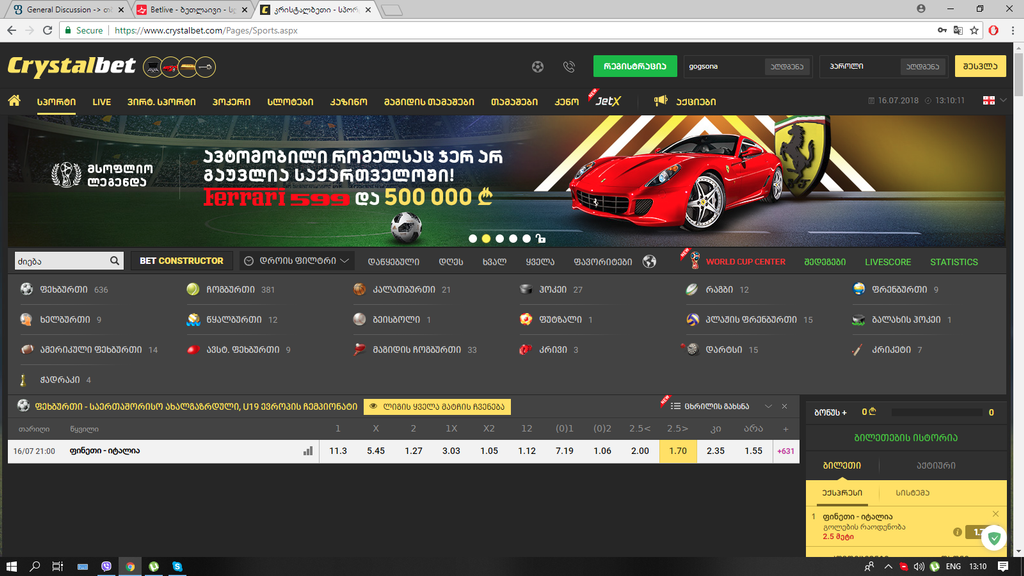Switch to the LIVE tab

(101, 102)
